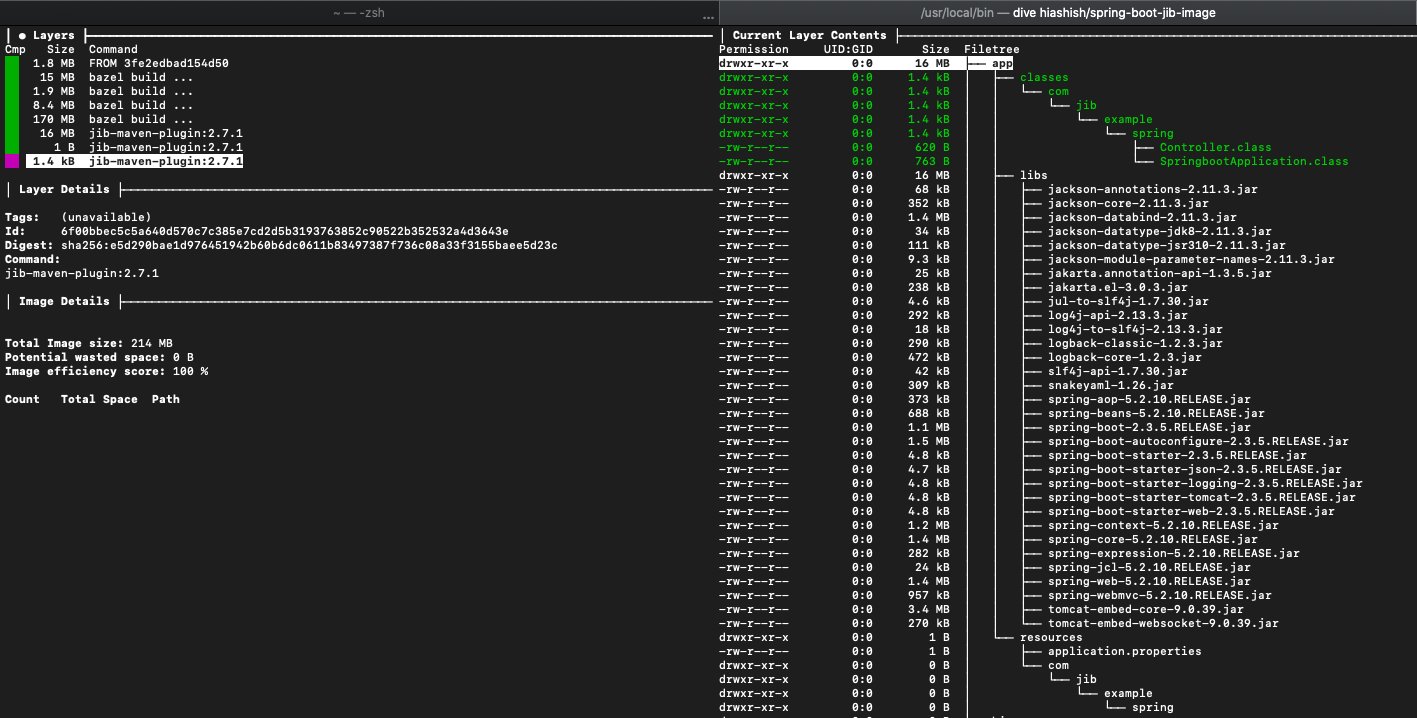This screenshot has width=1417, height=718.
Task: Select jackson-core-2.11.3.jar
Action: point(1128,203)
